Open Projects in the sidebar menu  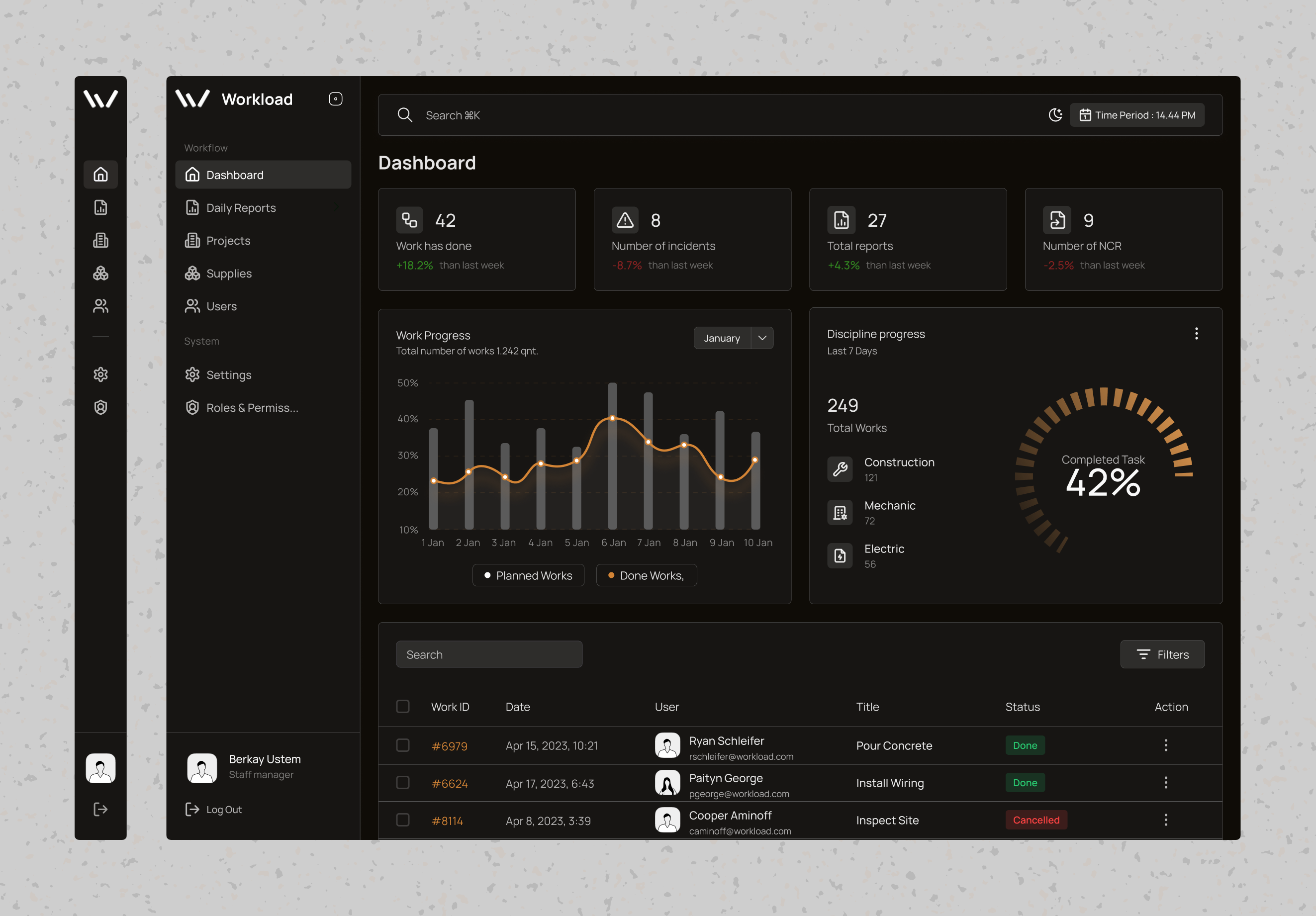coord(263,240)
